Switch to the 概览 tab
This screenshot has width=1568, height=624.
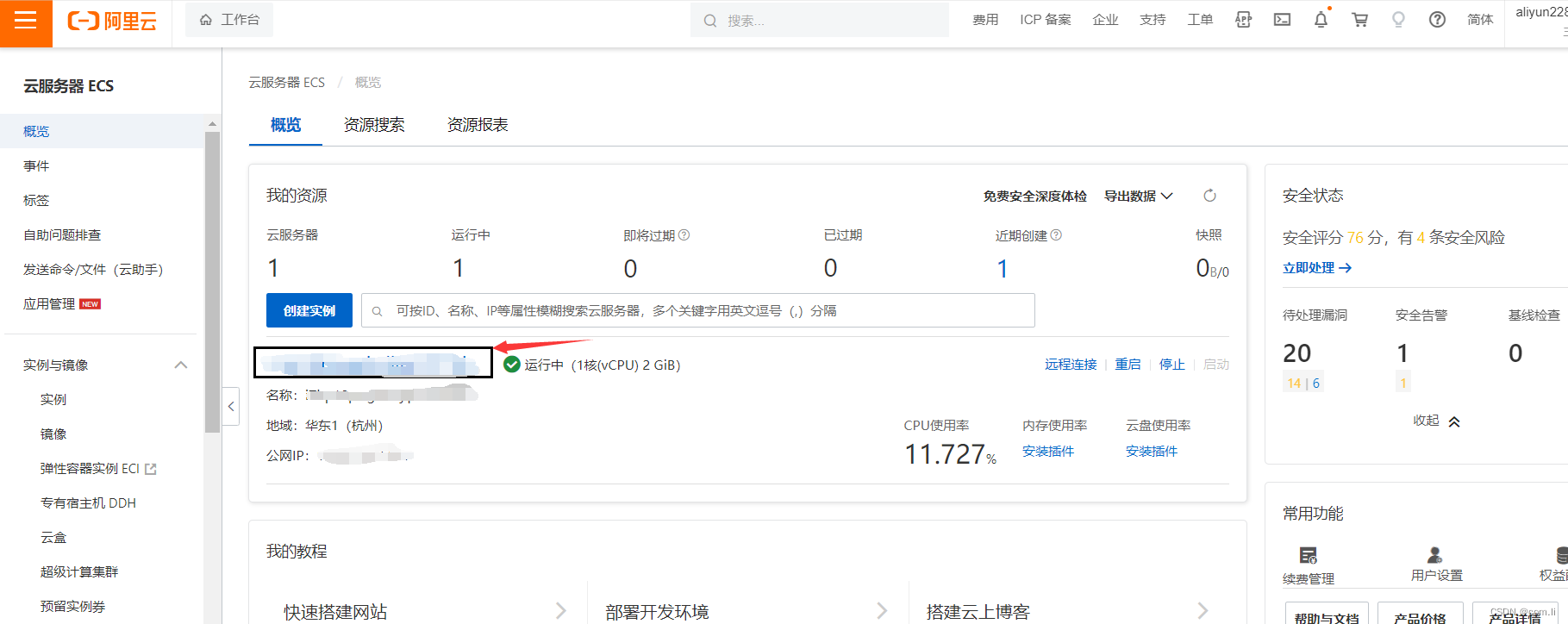coord(285,125)
